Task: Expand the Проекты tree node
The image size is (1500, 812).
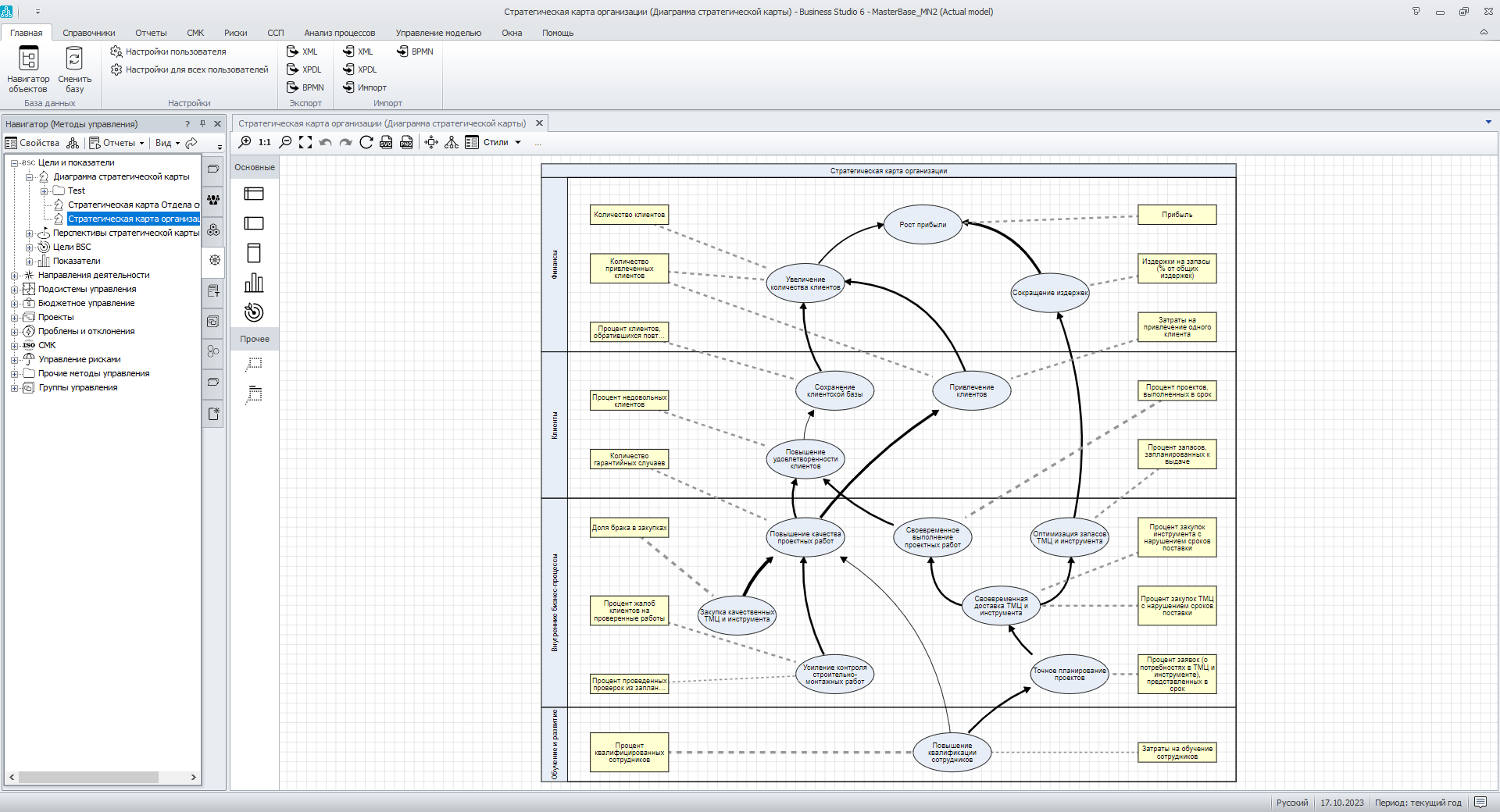Action: click(x=14, y=318)
